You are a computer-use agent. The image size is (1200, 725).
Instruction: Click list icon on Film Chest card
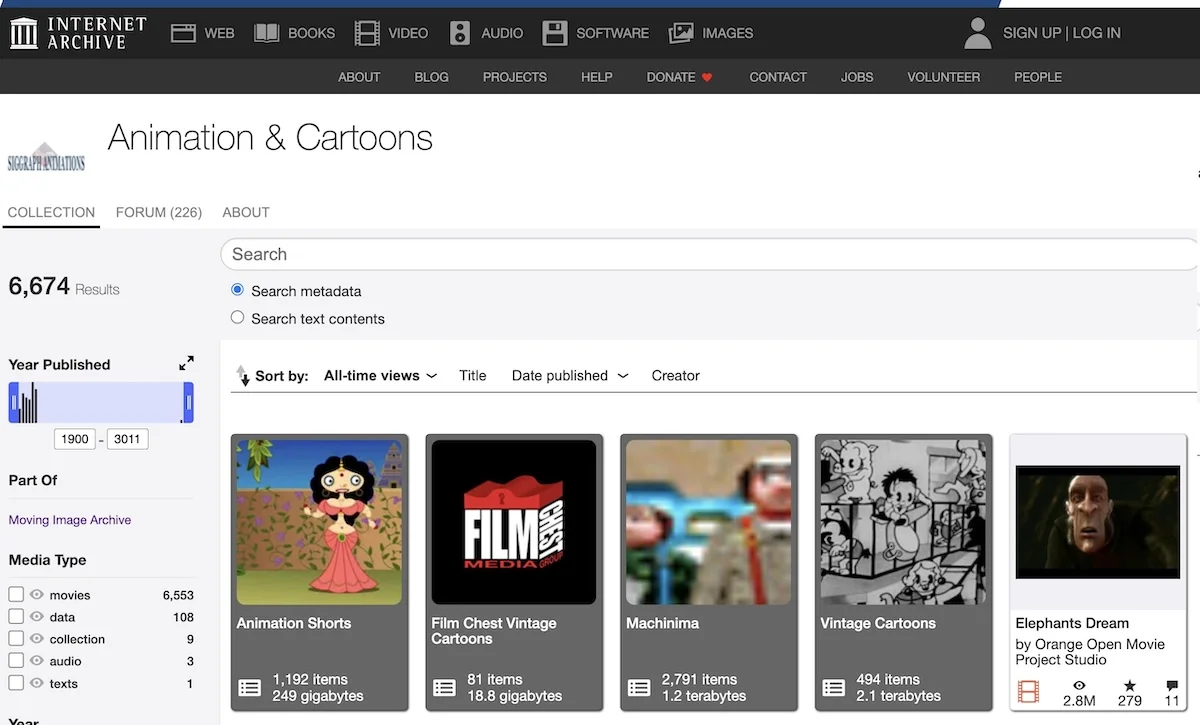pos(445,688)
